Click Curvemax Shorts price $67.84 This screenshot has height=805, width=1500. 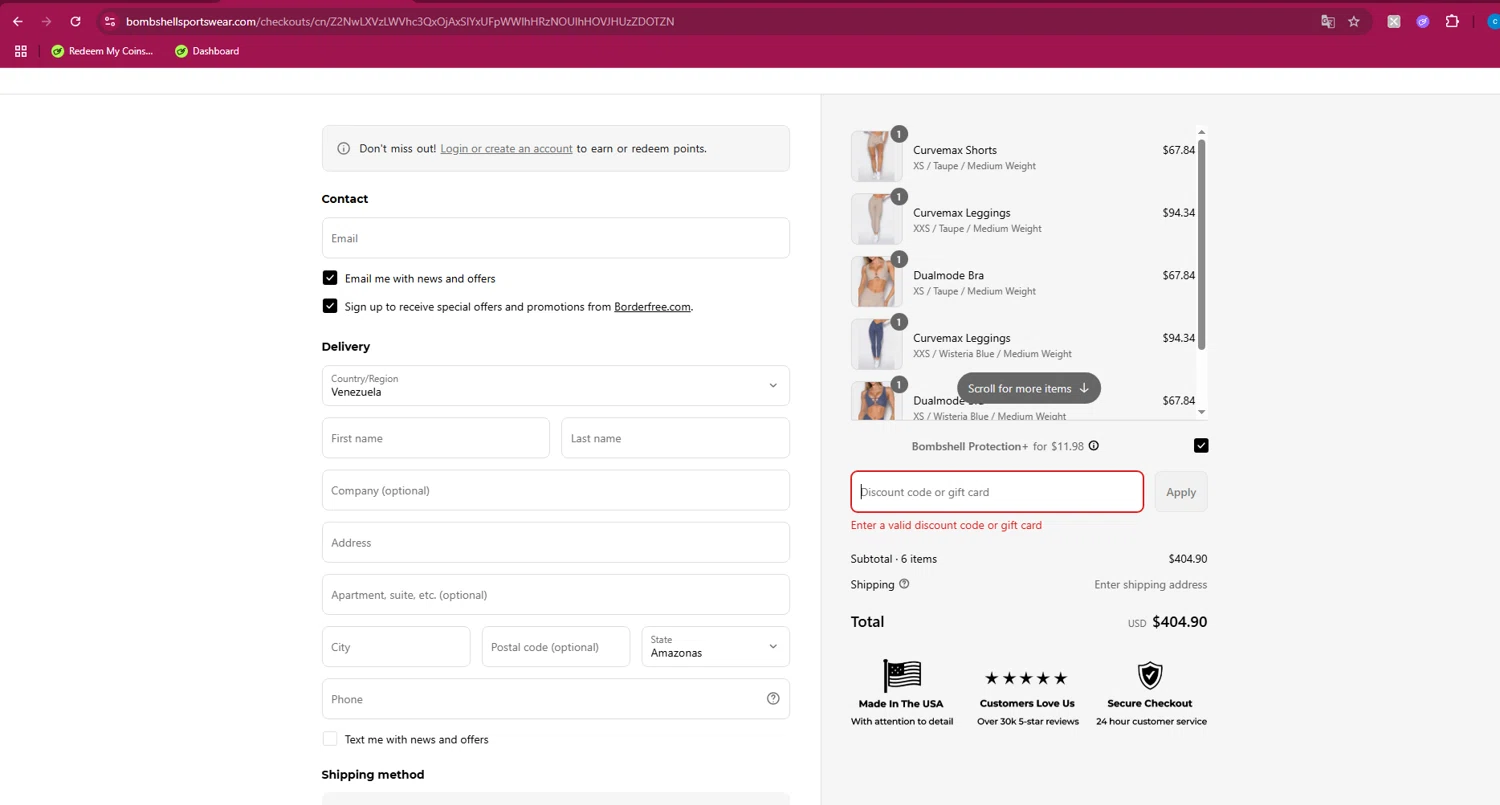coord(1178,150)
